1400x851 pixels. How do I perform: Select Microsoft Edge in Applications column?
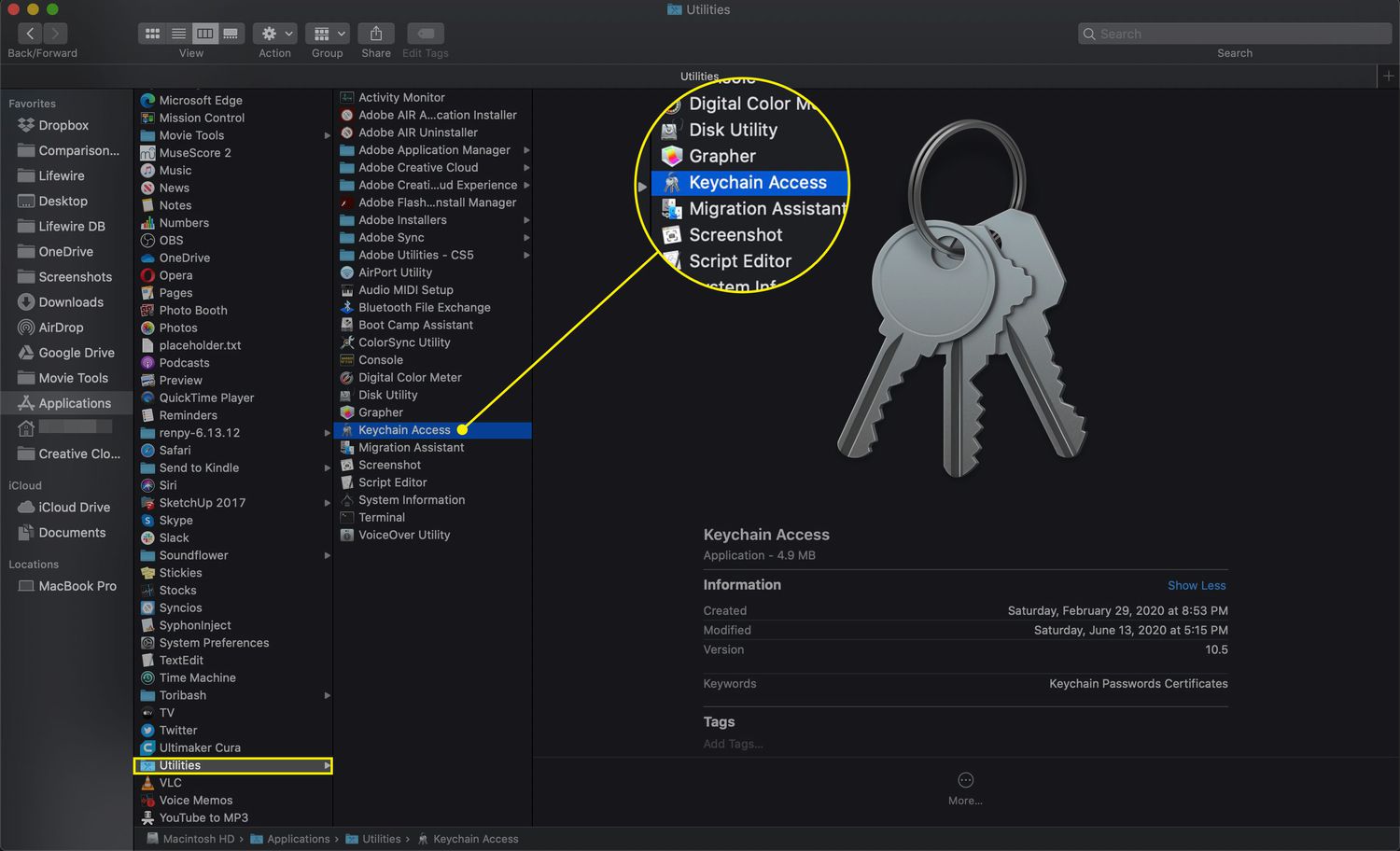201,101
